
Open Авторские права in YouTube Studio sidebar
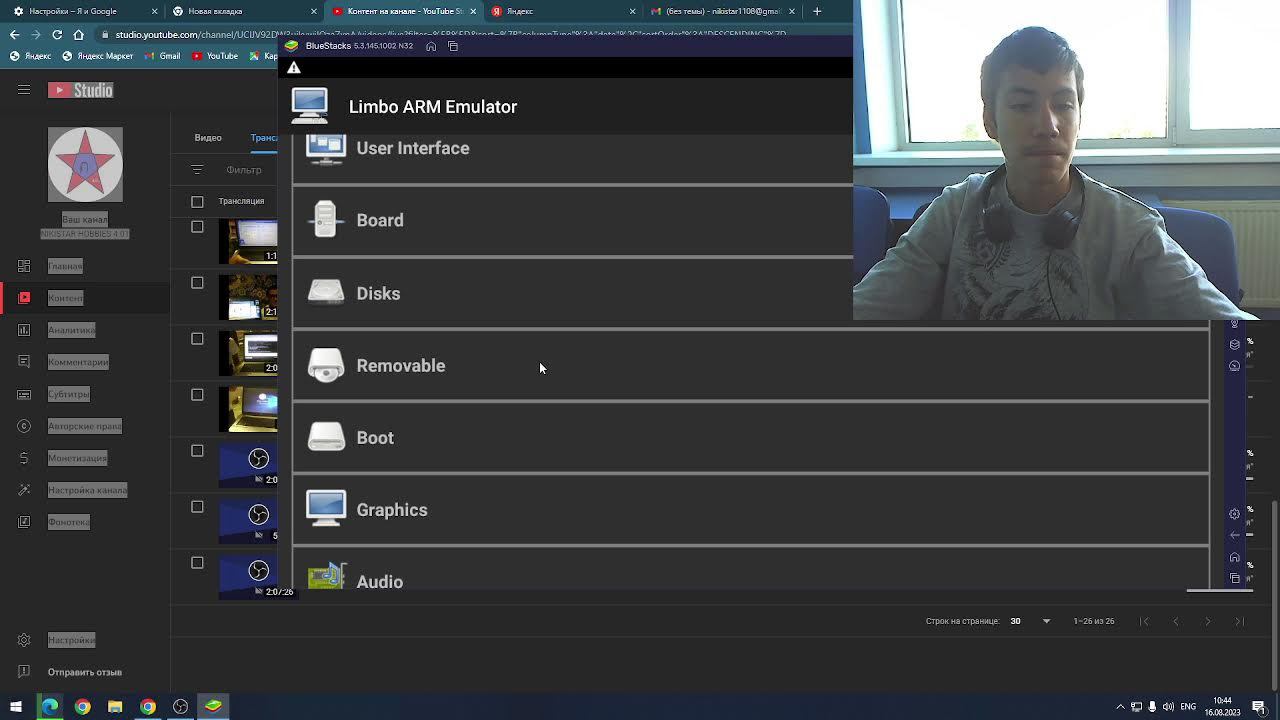pos(85,426)
